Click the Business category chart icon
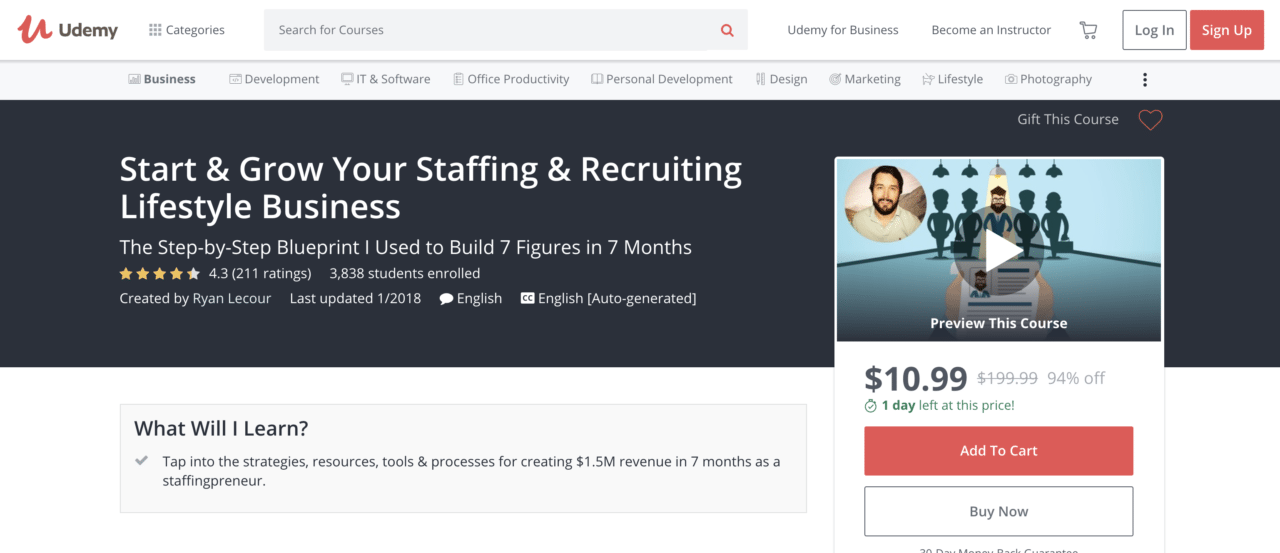 (x=134, y=79)
